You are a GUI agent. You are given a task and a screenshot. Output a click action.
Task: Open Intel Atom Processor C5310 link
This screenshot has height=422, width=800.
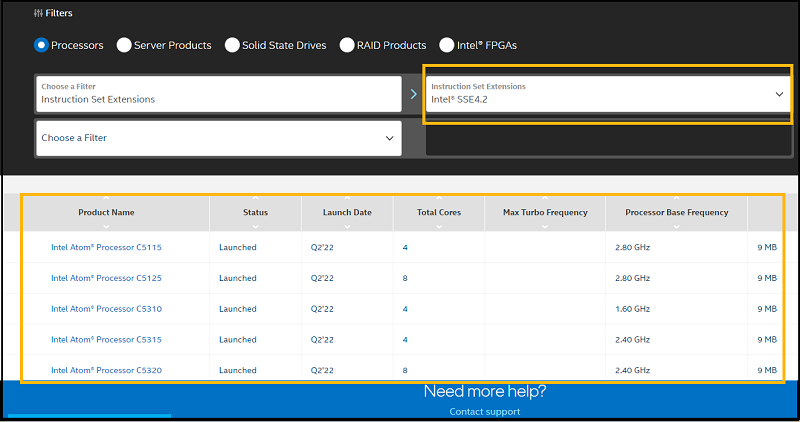point(106,309)
